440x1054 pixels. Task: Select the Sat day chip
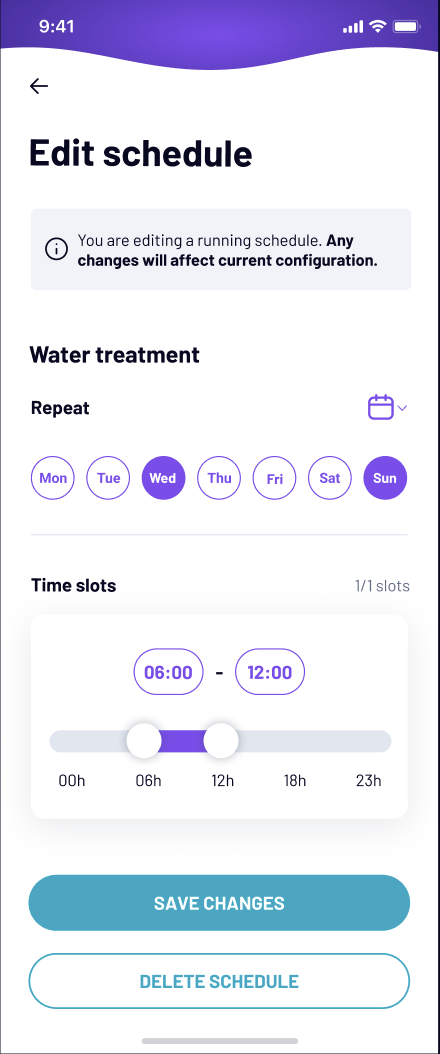tap(330, 478)
